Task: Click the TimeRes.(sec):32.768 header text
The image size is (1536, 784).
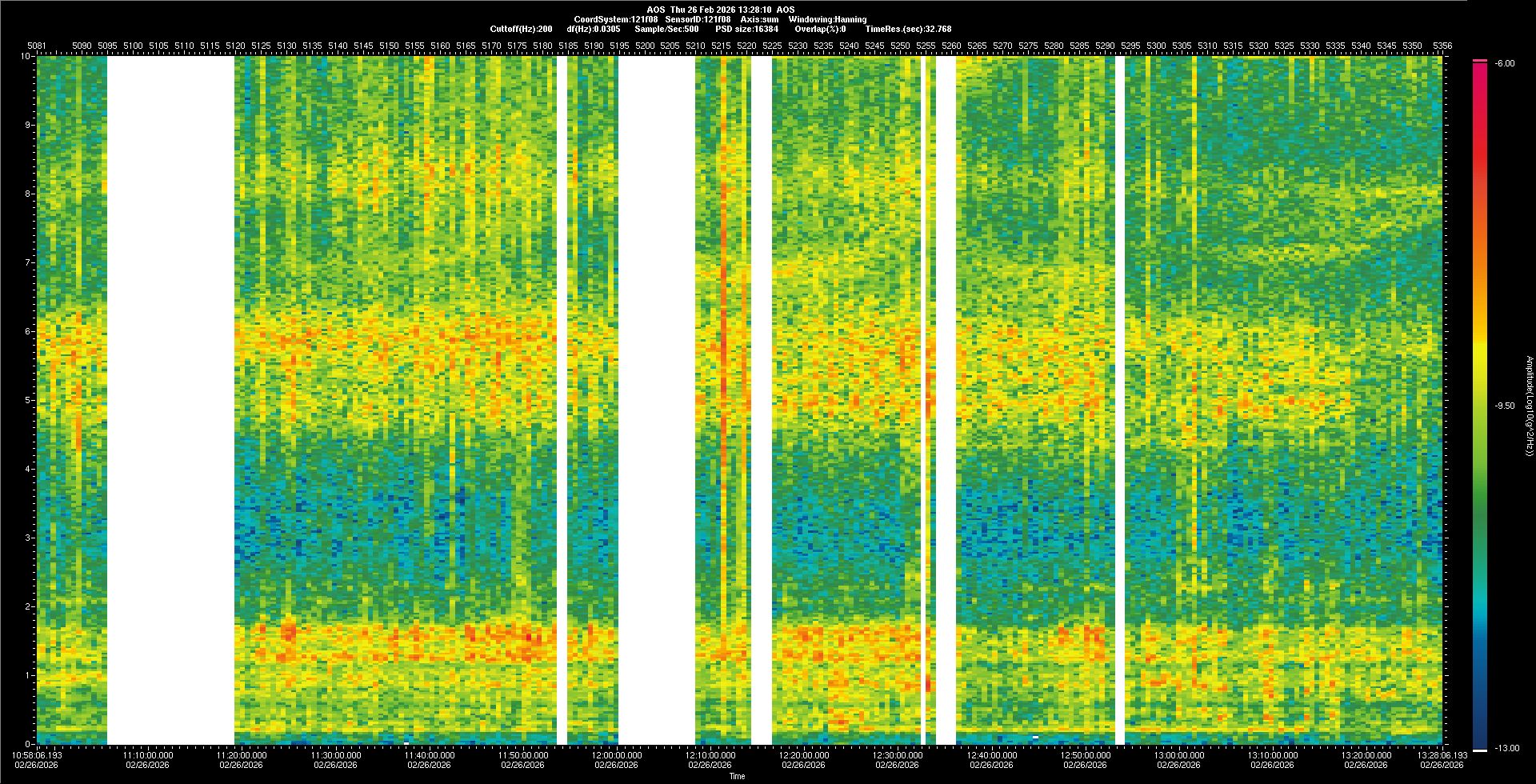Action: [x=908, y=29]
